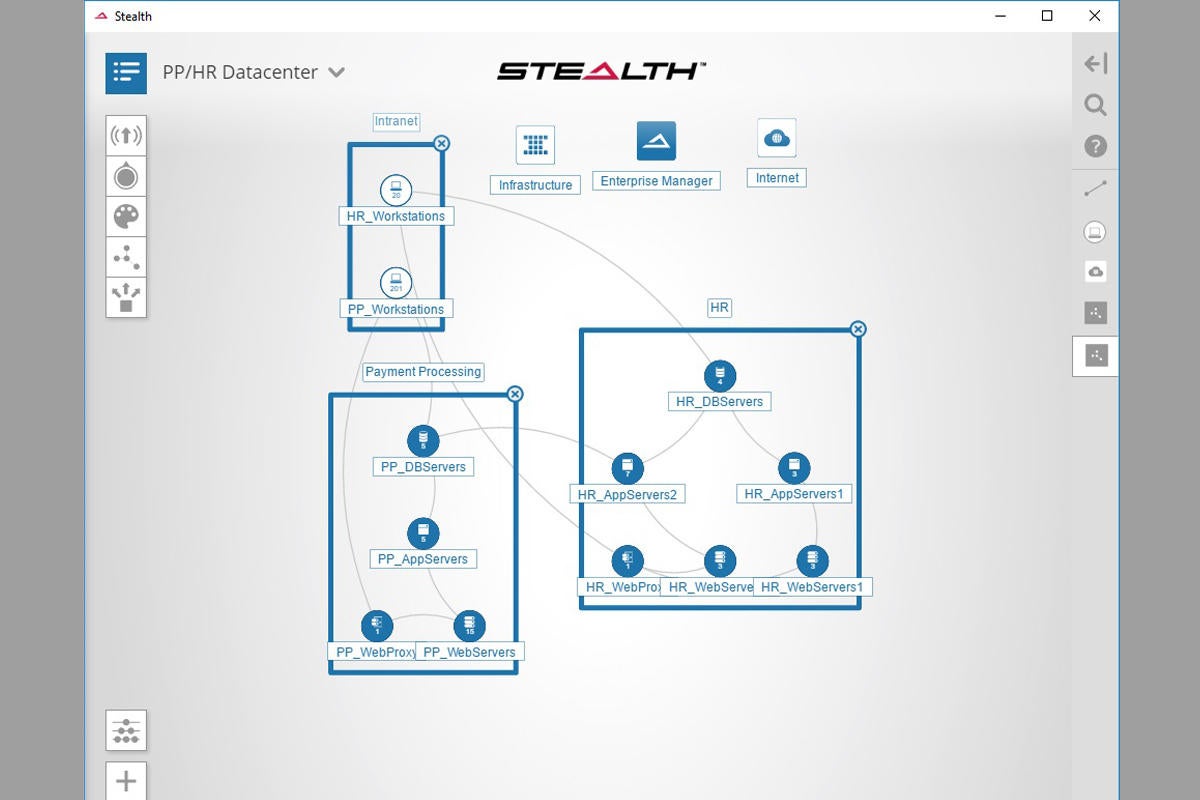Click the HR group label
Screen dimensions: 1200x800
tap(719, 308)
